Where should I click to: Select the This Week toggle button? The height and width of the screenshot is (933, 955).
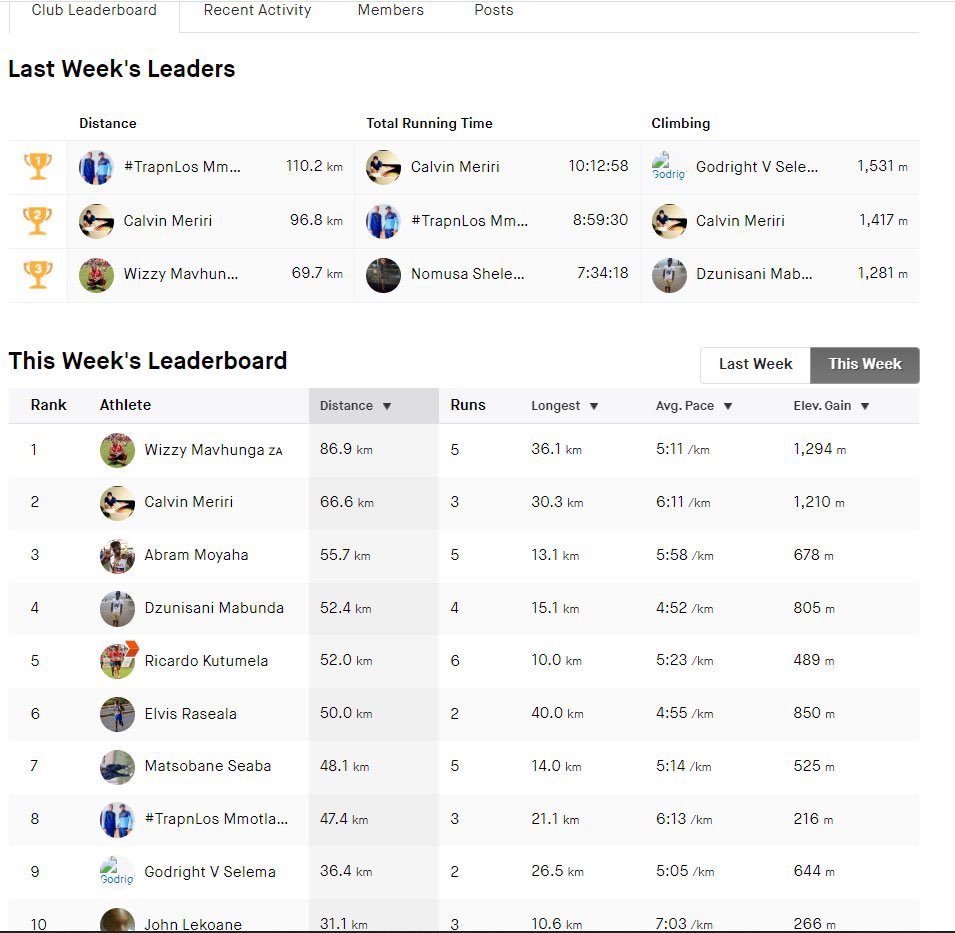(x=865, y=364)
